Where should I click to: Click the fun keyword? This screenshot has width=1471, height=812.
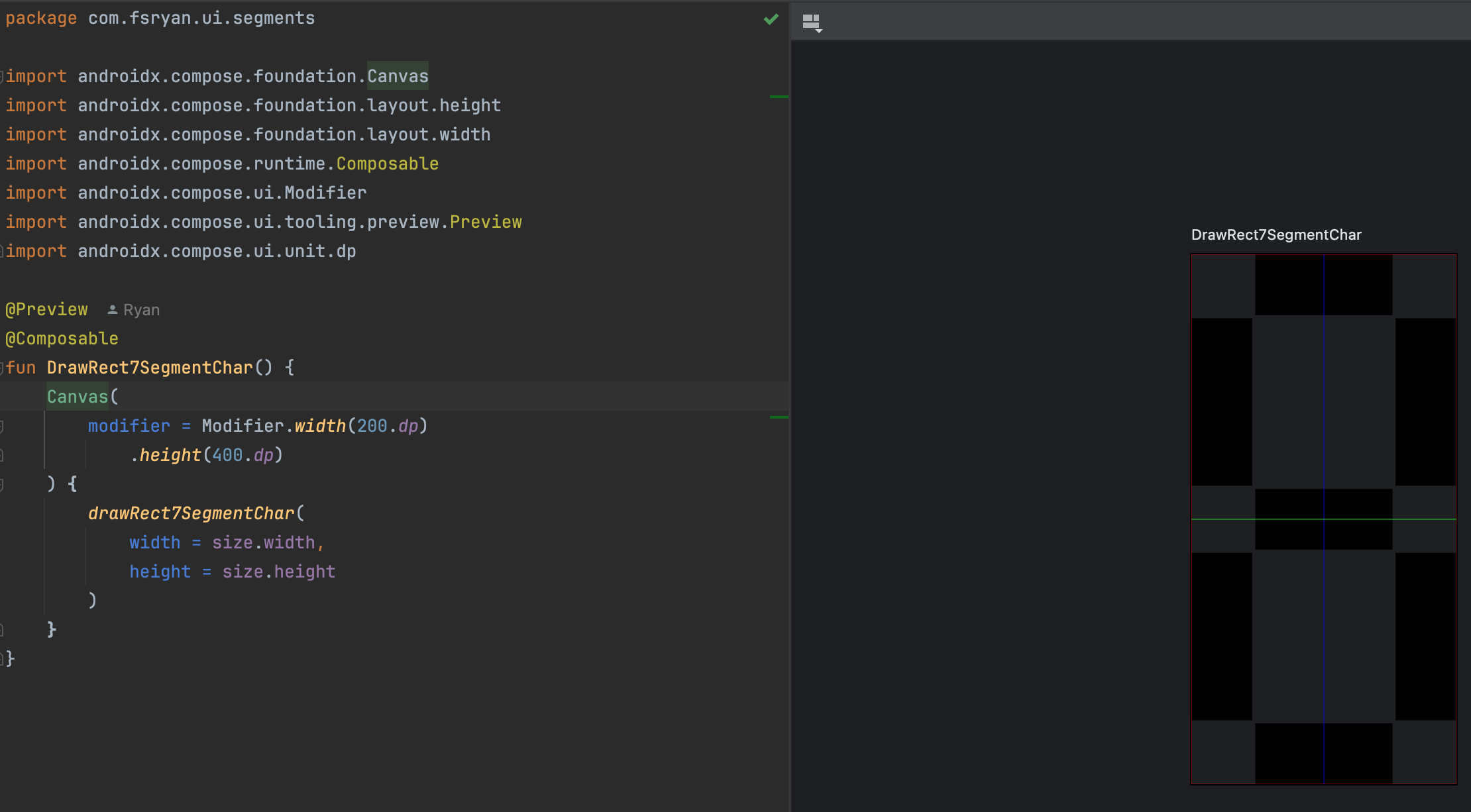coord(21,368)
